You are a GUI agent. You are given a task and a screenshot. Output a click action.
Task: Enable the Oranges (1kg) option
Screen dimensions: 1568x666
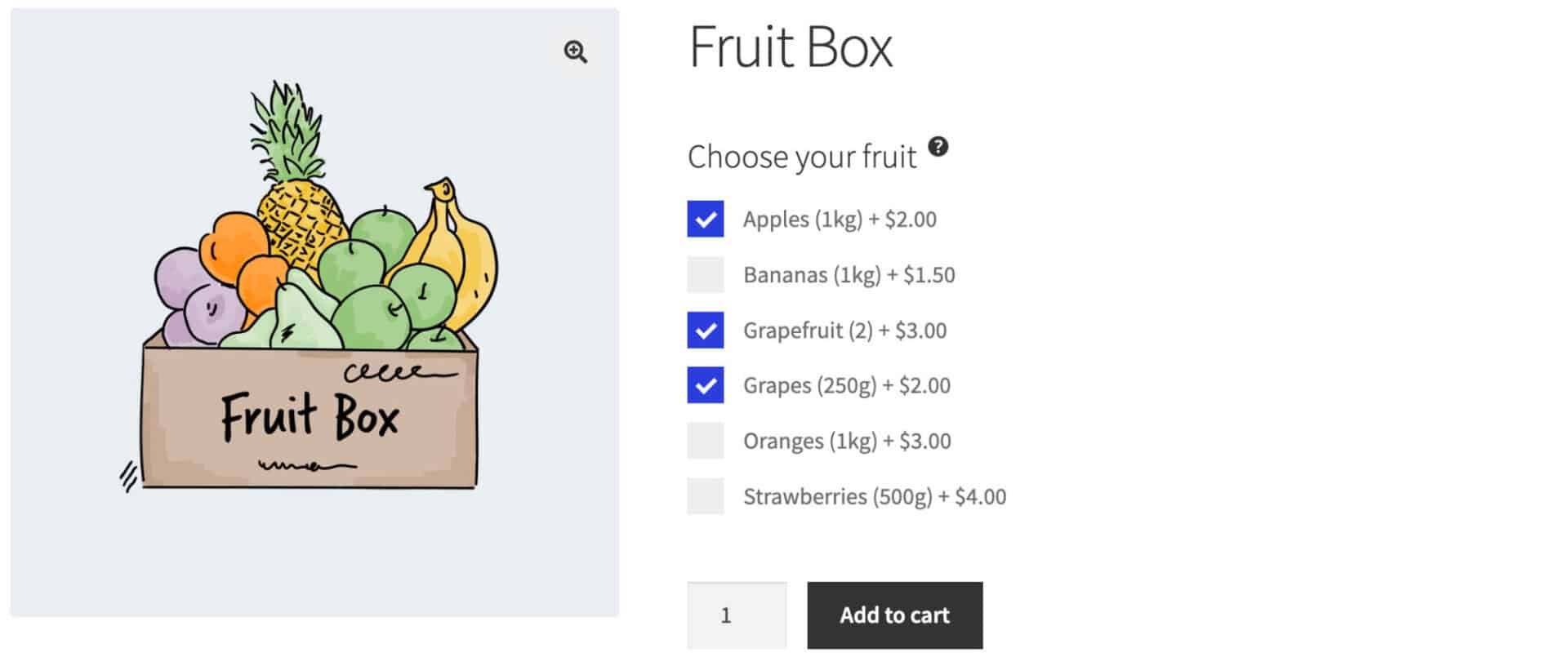pos(705,441)
